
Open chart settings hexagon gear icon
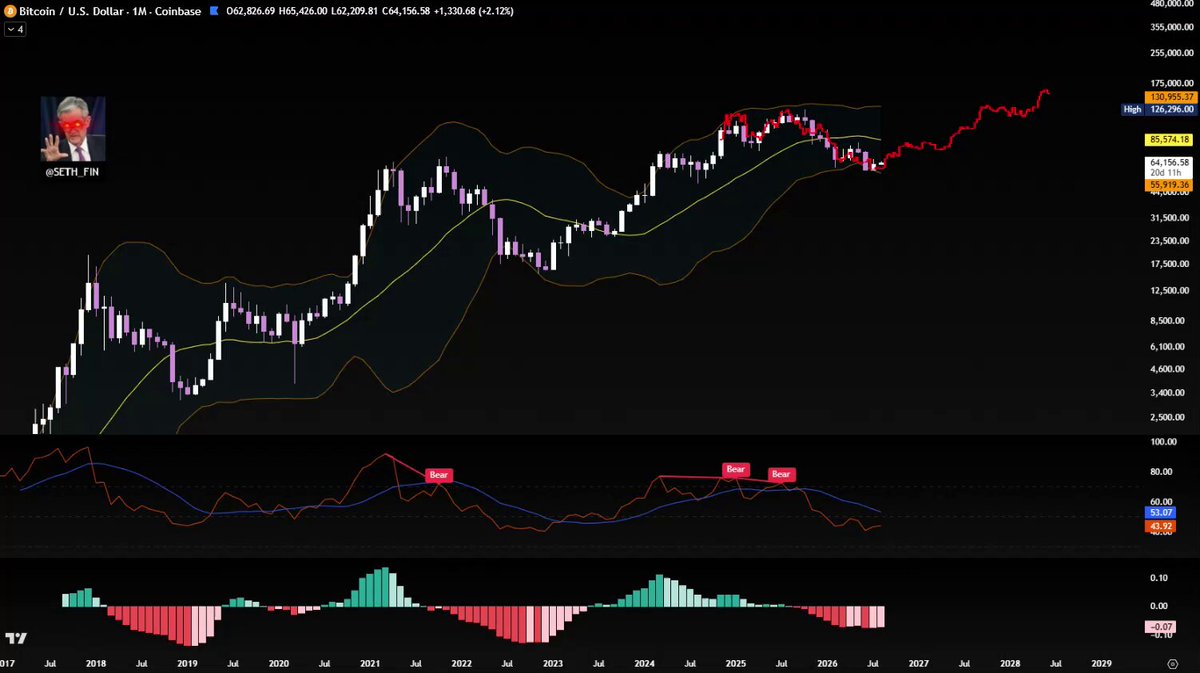(1172, 663)
